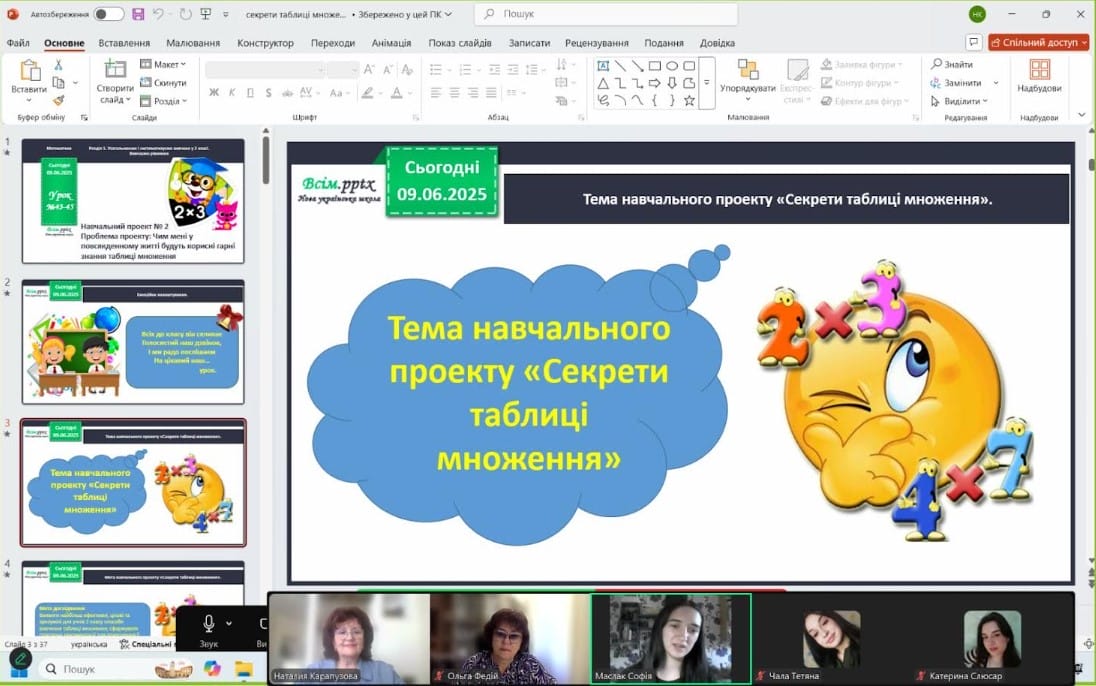Switch to the Анімація tab
The width and height of the screenshot is (1096, 686).
[x=391, y=43]
